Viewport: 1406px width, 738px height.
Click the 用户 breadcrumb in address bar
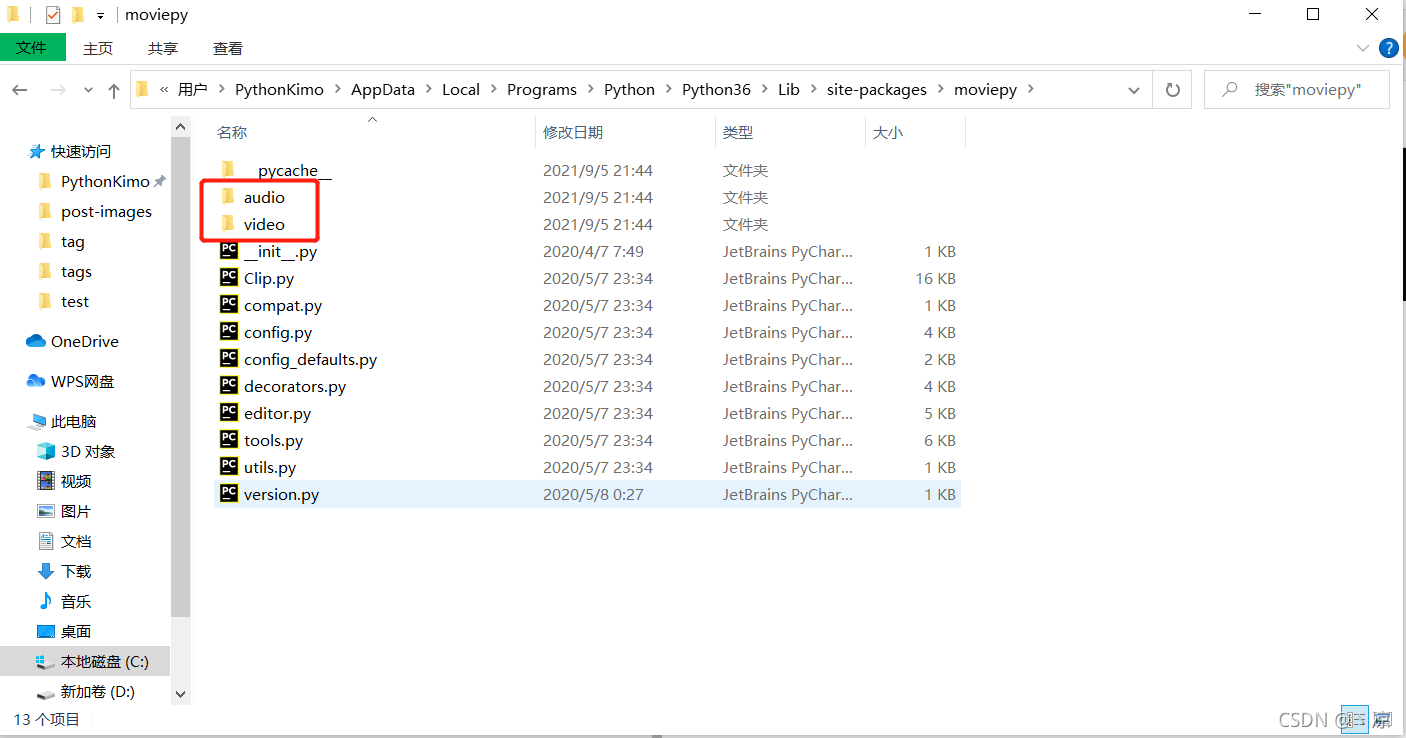(x=193, y=89)
